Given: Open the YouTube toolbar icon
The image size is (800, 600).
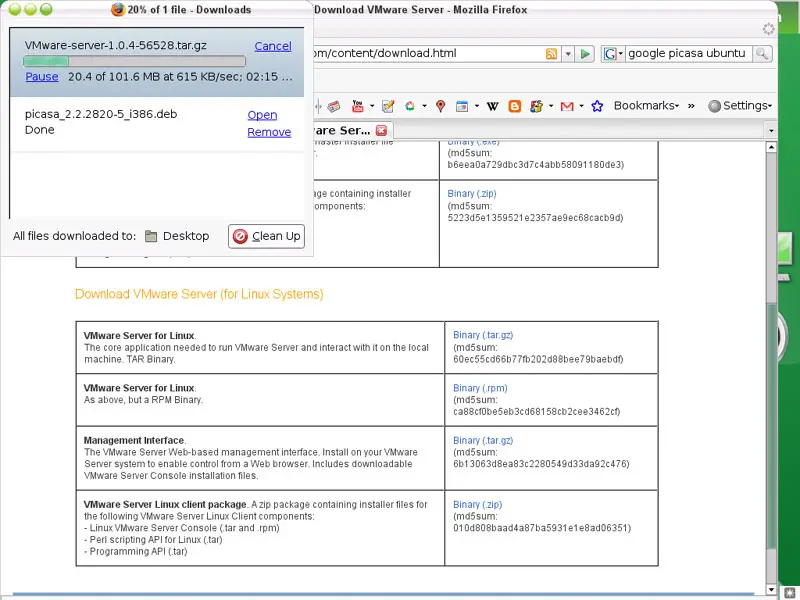Looking at the screenshot, I should 358,106.
